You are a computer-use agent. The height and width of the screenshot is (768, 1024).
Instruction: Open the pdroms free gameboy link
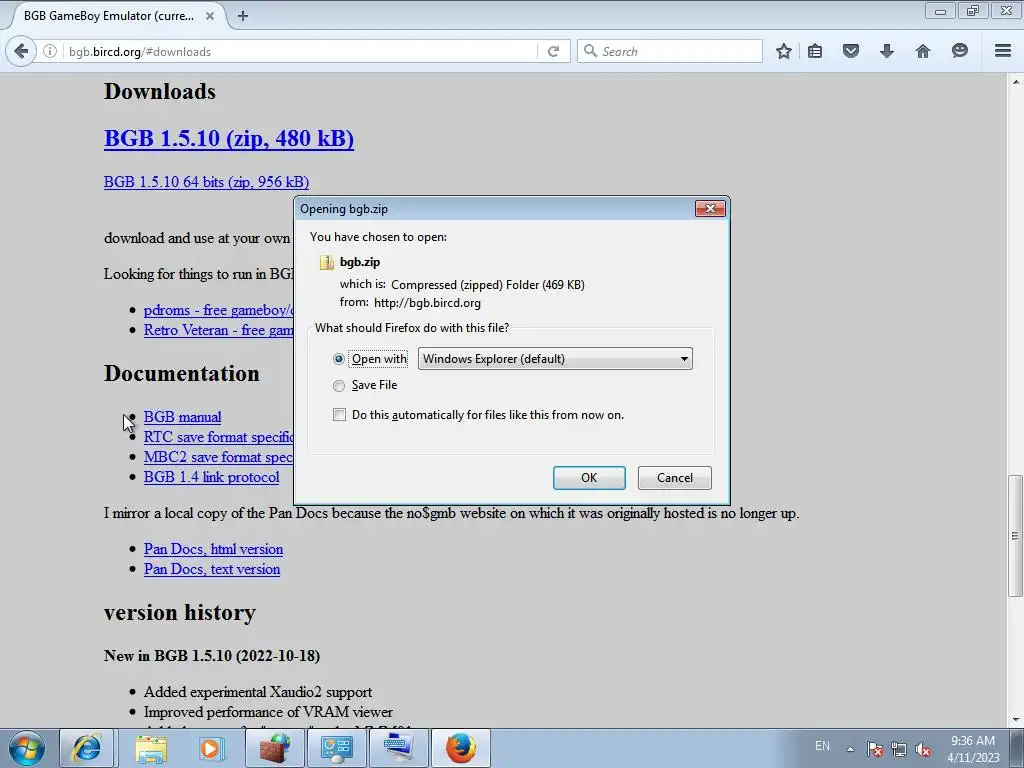tap(218, 310)
